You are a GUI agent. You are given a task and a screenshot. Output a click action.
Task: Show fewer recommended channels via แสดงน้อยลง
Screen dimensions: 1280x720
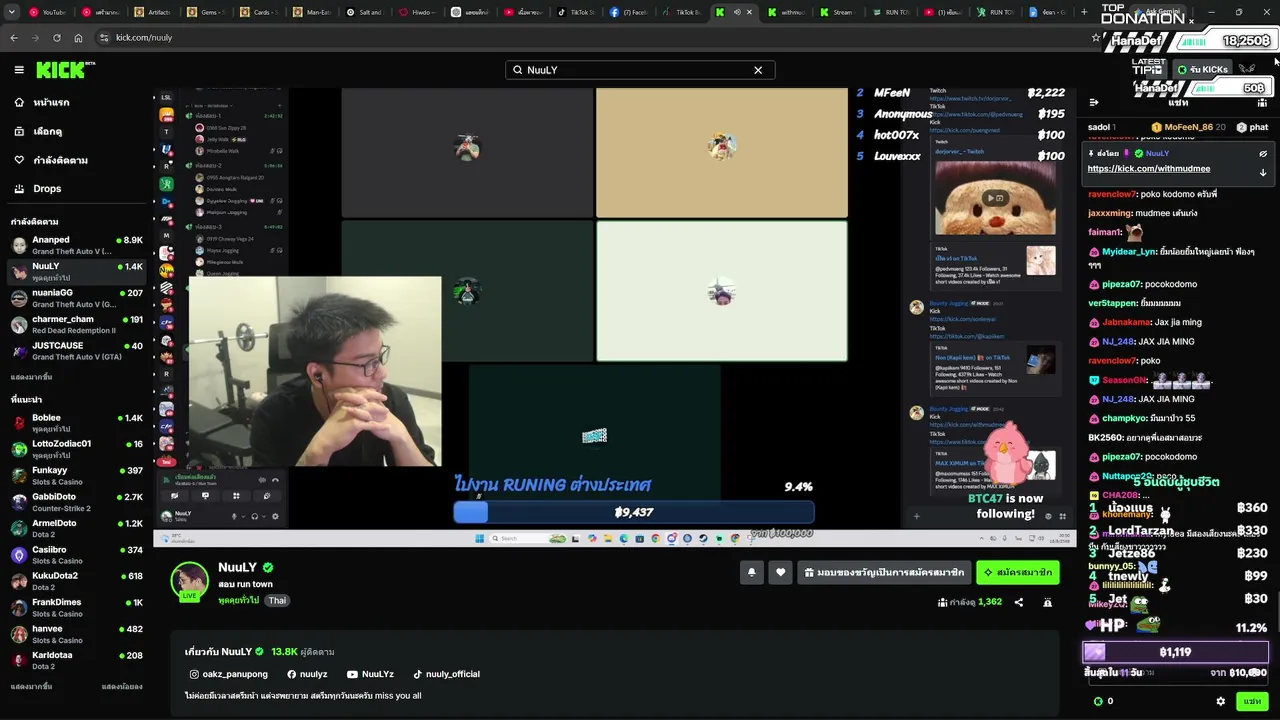122,687
